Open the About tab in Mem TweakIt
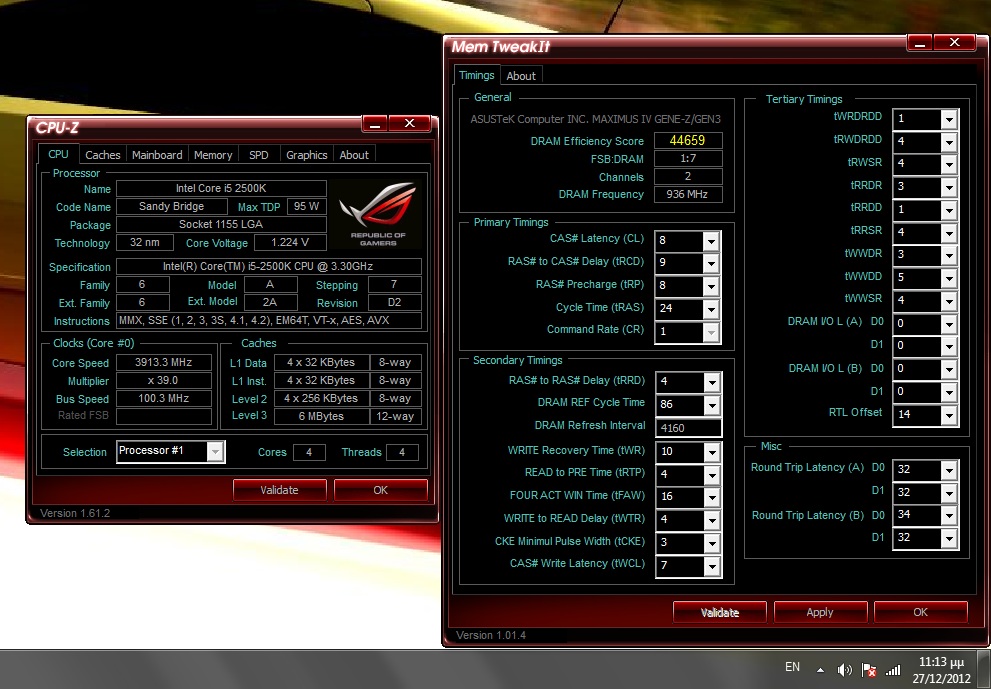 (x=521, y=76)
